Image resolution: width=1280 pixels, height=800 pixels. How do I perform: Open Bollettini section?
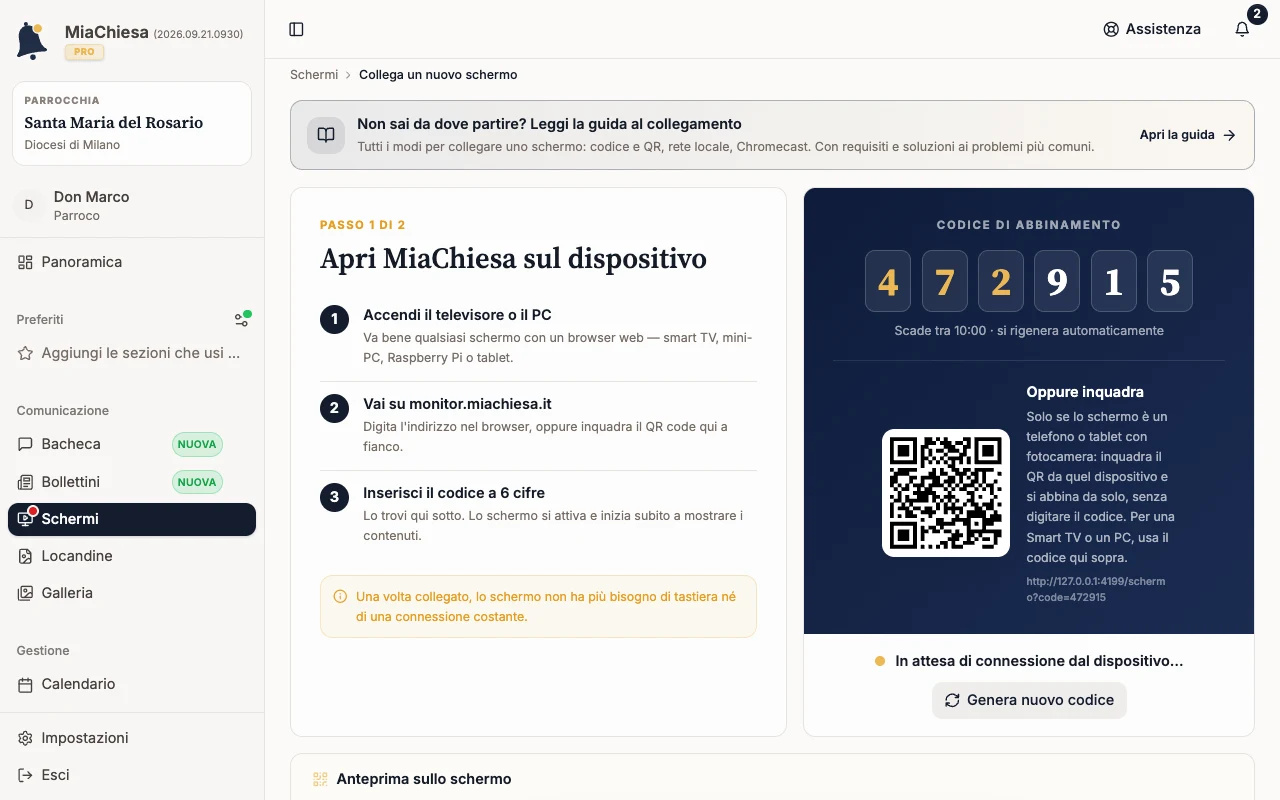point(132,482)
